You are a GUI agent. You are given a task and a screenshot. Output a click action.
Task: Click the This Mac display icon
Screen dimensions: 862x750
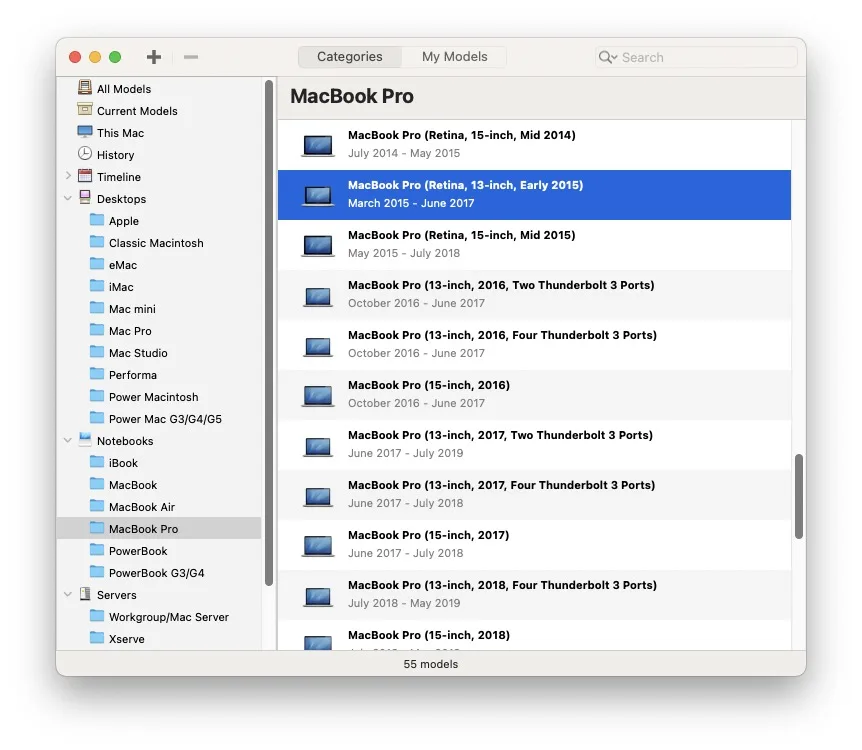84,132
